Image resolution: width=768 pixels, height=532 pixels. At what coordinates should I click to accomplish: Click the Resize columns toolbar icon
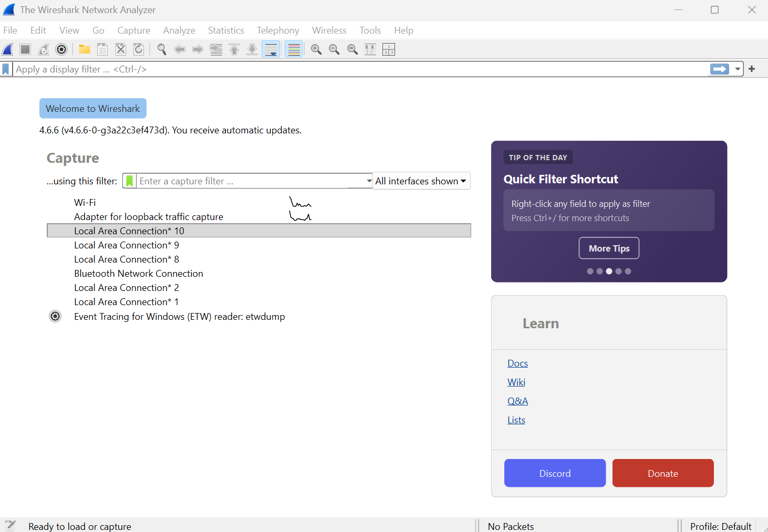(370, 49)
